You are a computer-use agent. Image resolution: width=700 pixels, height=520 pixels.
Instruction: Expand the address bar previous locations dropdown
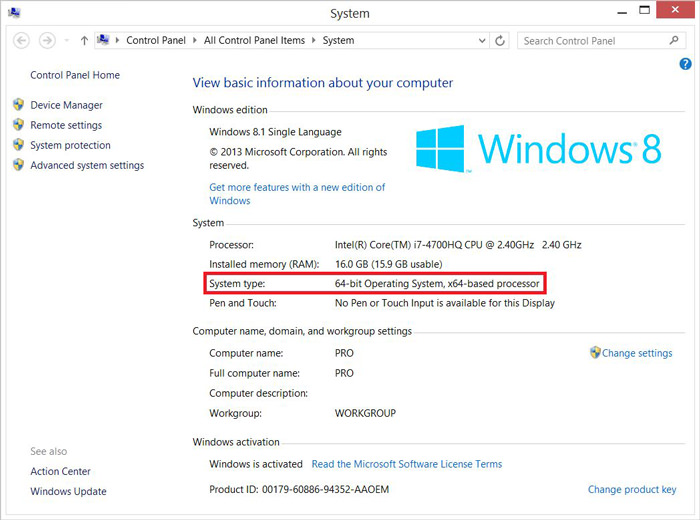pos(484,41)
